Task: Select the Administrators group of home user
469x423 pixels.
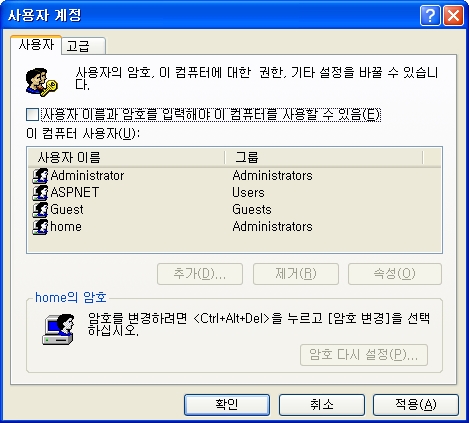Action: point(272,227)
